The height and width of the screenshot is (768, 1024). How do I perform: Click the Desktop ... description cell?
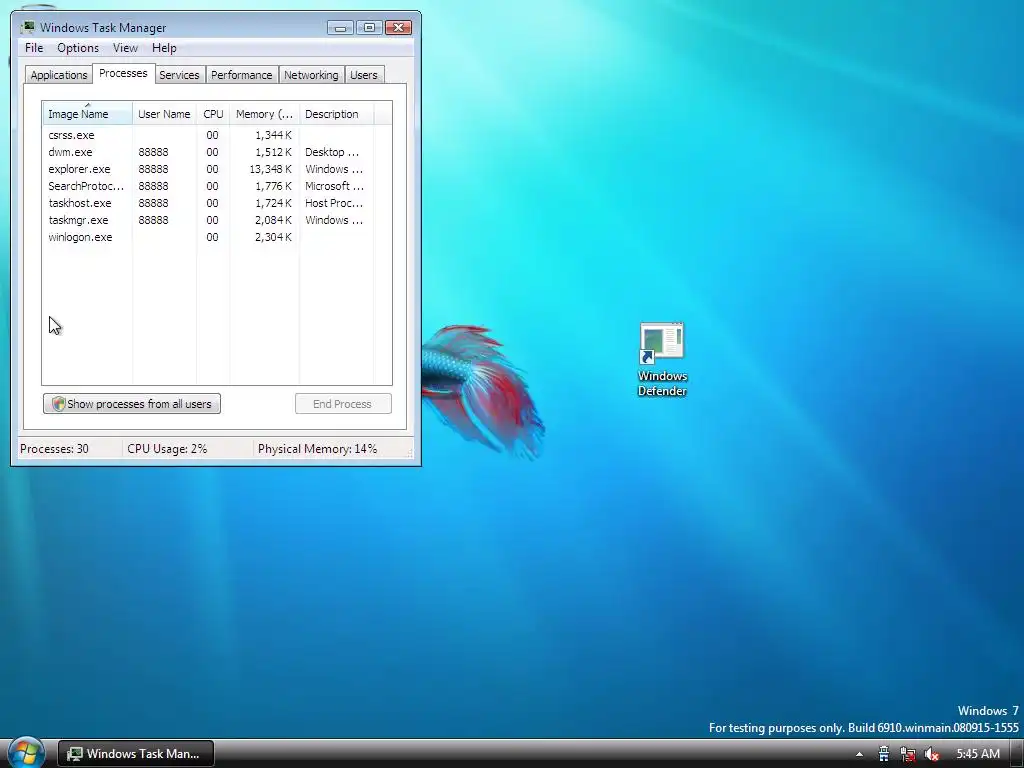coord(332,152)
